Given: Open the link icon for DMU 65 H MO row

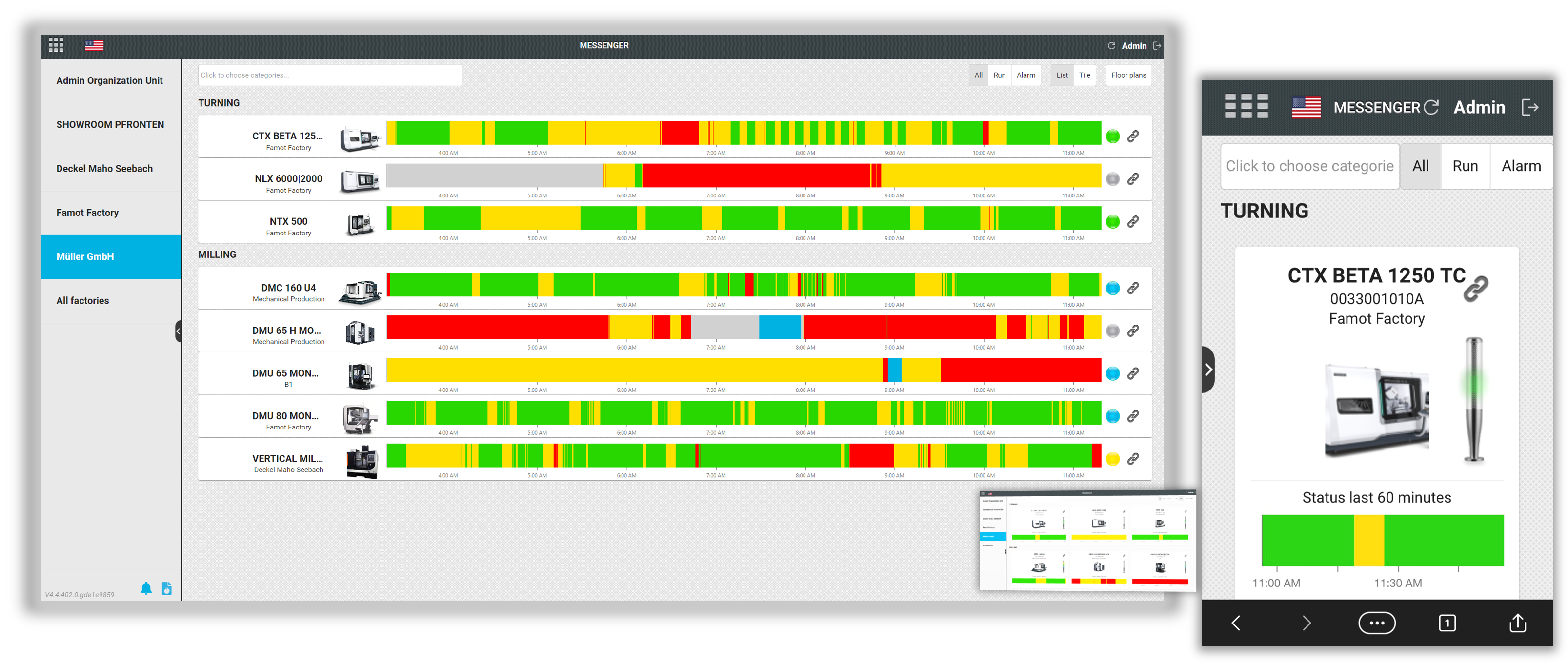Looking at the screenshot, I should coord(1133,331).
